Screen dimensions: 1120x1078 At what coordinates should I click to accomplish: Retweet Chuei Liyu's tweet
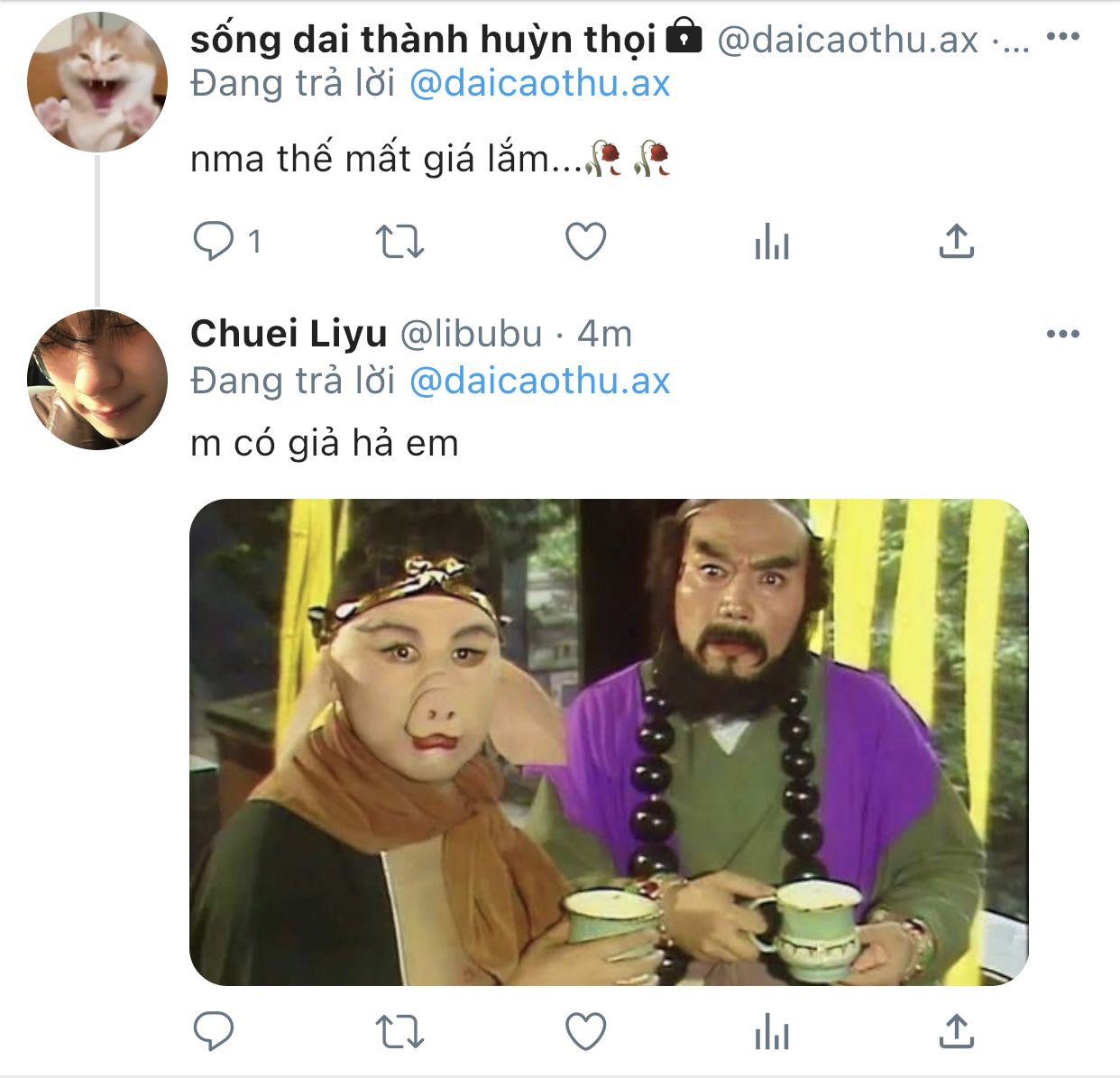click(x=399, y=1030)
